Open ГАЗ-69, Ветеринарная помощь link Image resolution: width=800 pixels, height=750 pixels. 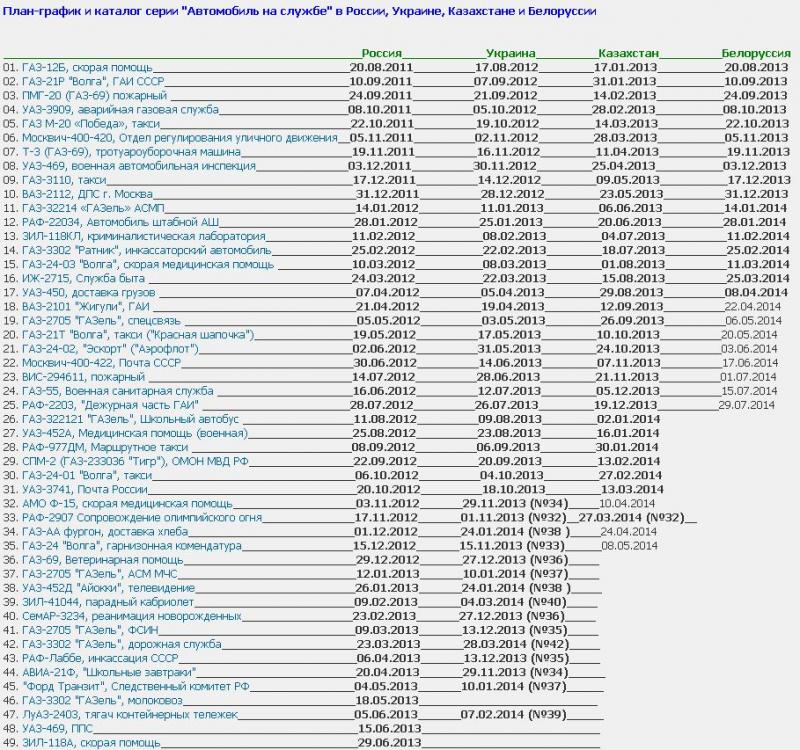103,560
